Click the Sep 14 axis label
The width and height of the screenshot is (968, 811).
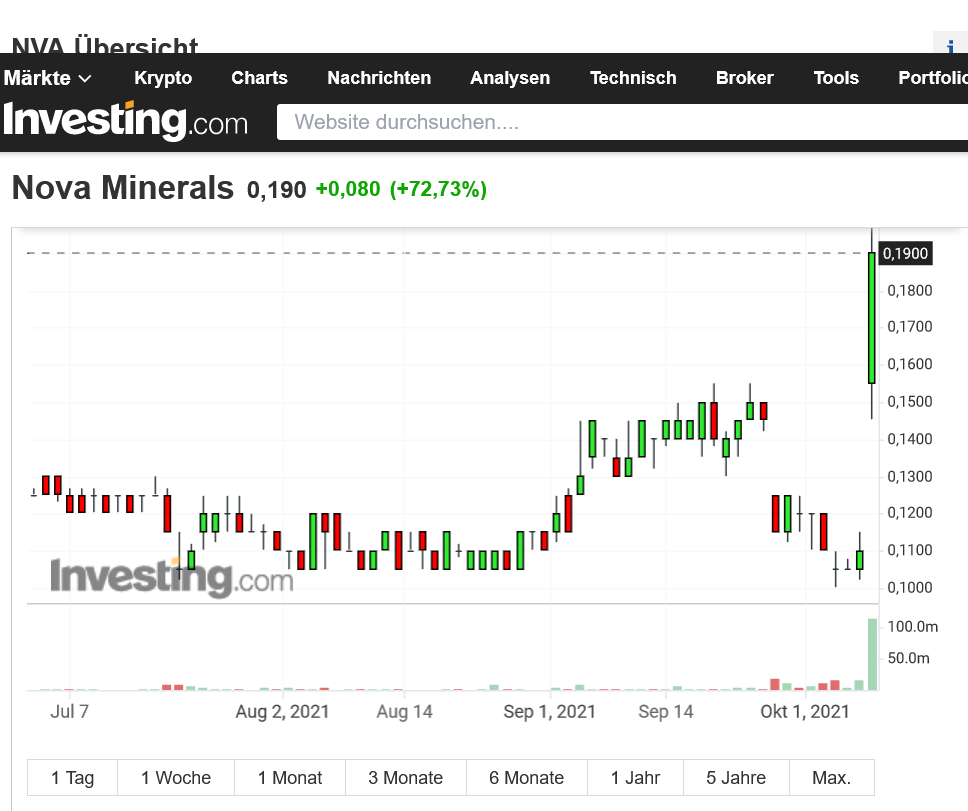[666, 712]
